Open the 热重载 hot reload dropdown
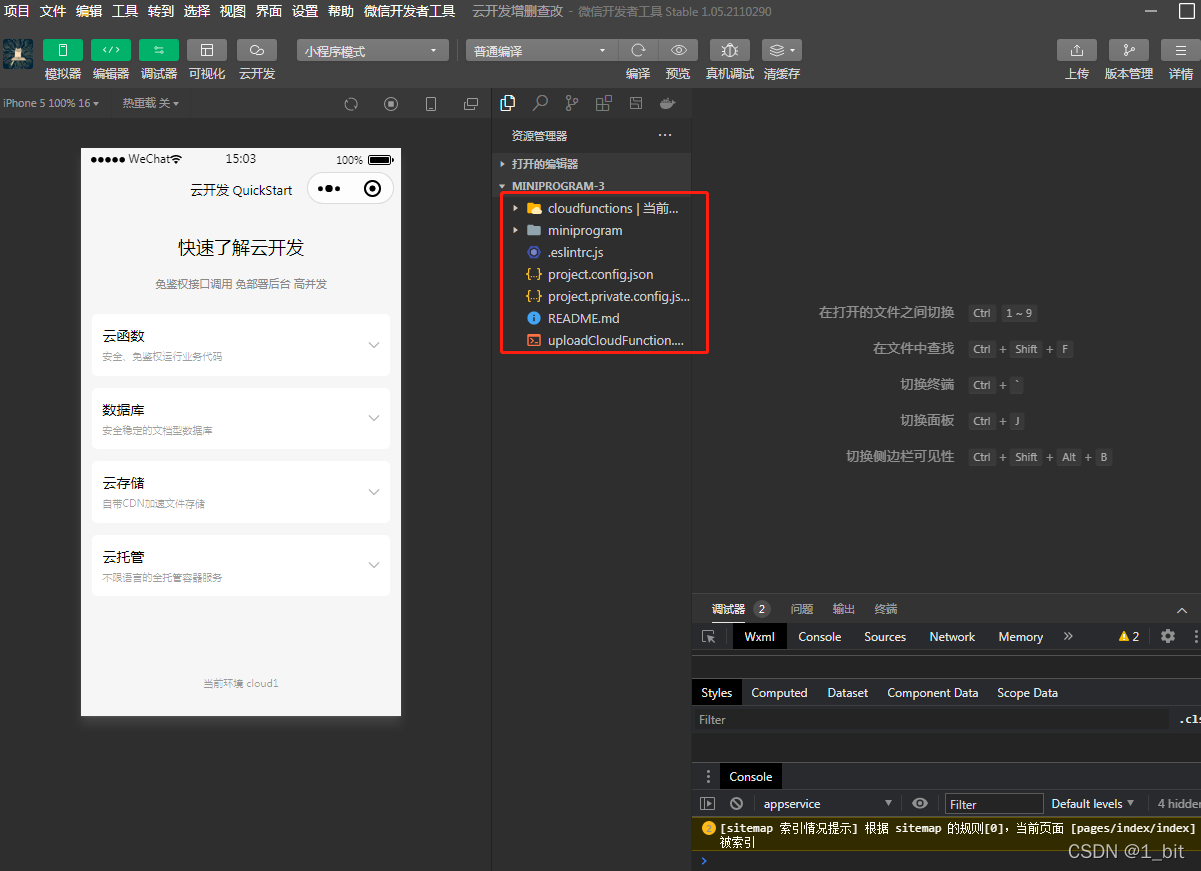 151,103
